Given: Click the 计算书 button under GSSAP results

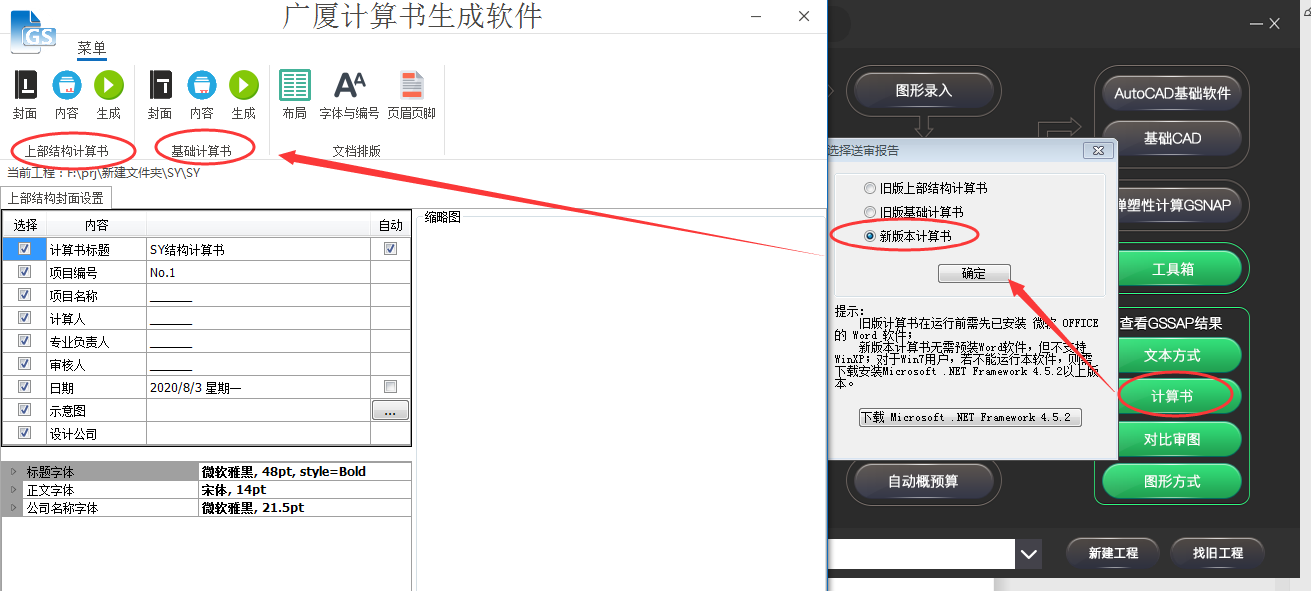Looking at the screenshot, I should click(1172, 396).
